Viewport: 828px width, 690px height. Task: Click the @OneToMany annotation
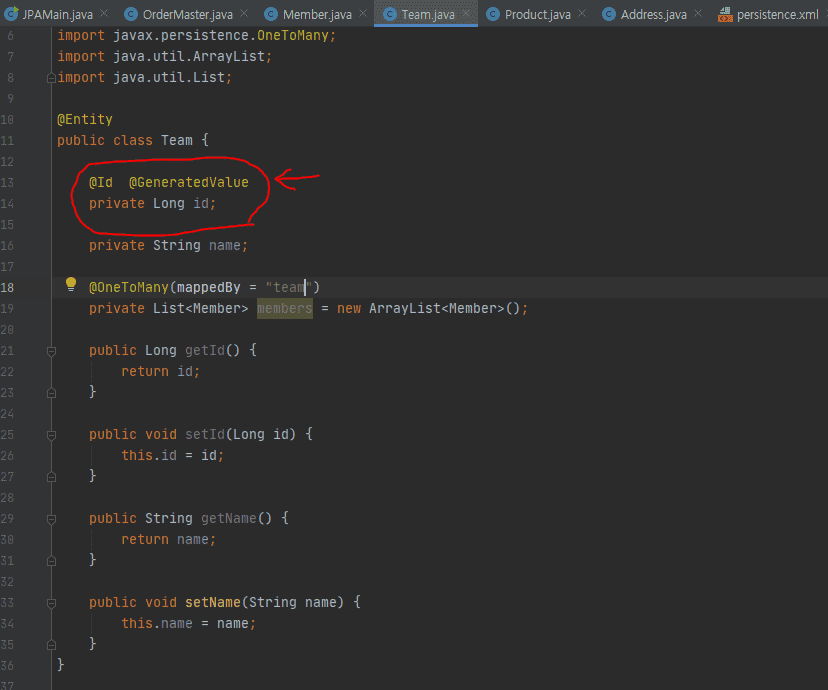(x=128, y=288)
